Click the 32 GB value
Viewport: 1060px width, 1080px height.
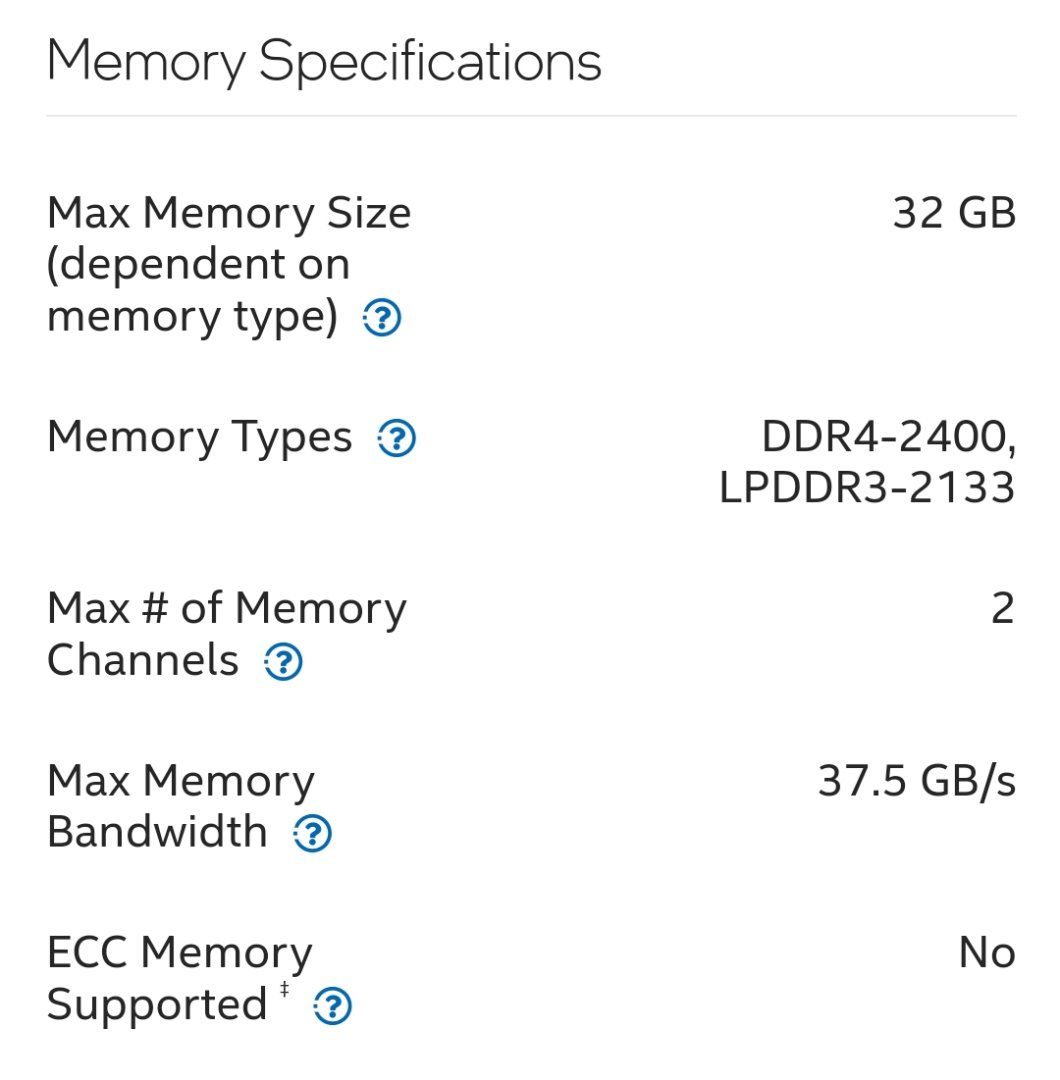(954, 214)
